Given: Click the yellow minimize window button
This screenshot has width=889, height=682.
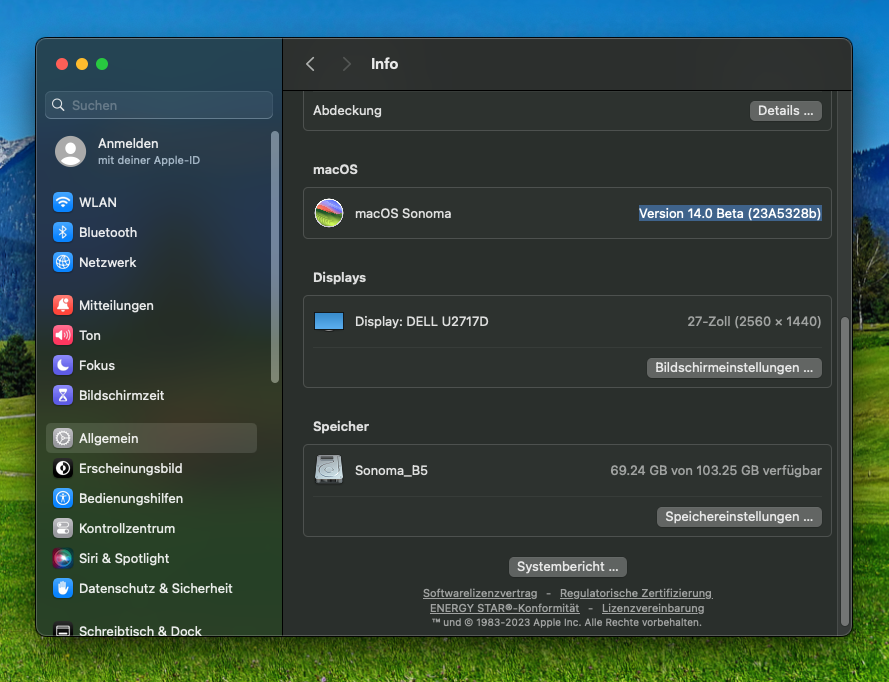Looking at the screenshot, I should (82, 64).
